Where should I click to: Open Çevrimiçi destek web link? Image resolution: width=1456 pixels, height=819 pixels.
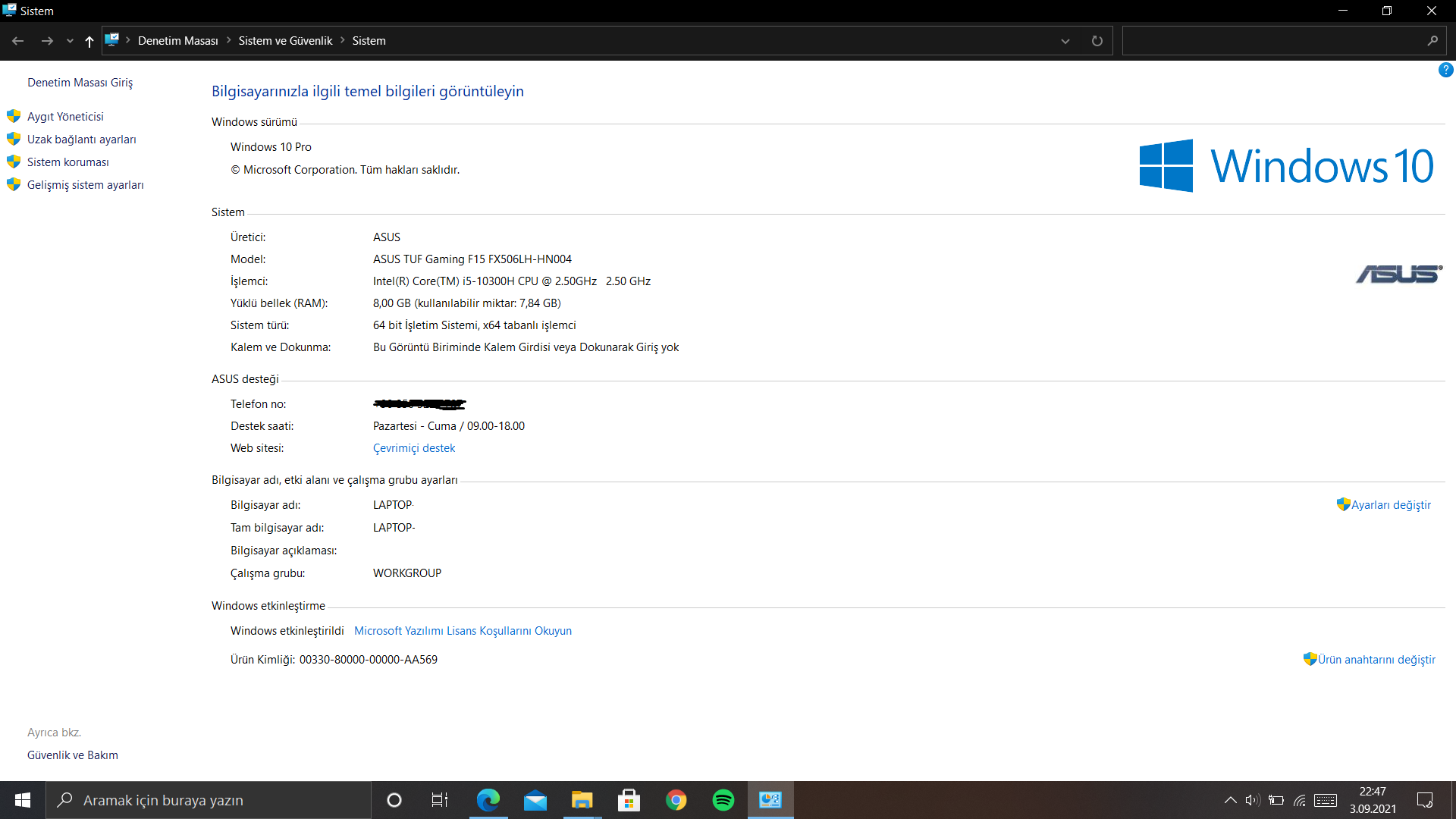(x=414, y=448)
